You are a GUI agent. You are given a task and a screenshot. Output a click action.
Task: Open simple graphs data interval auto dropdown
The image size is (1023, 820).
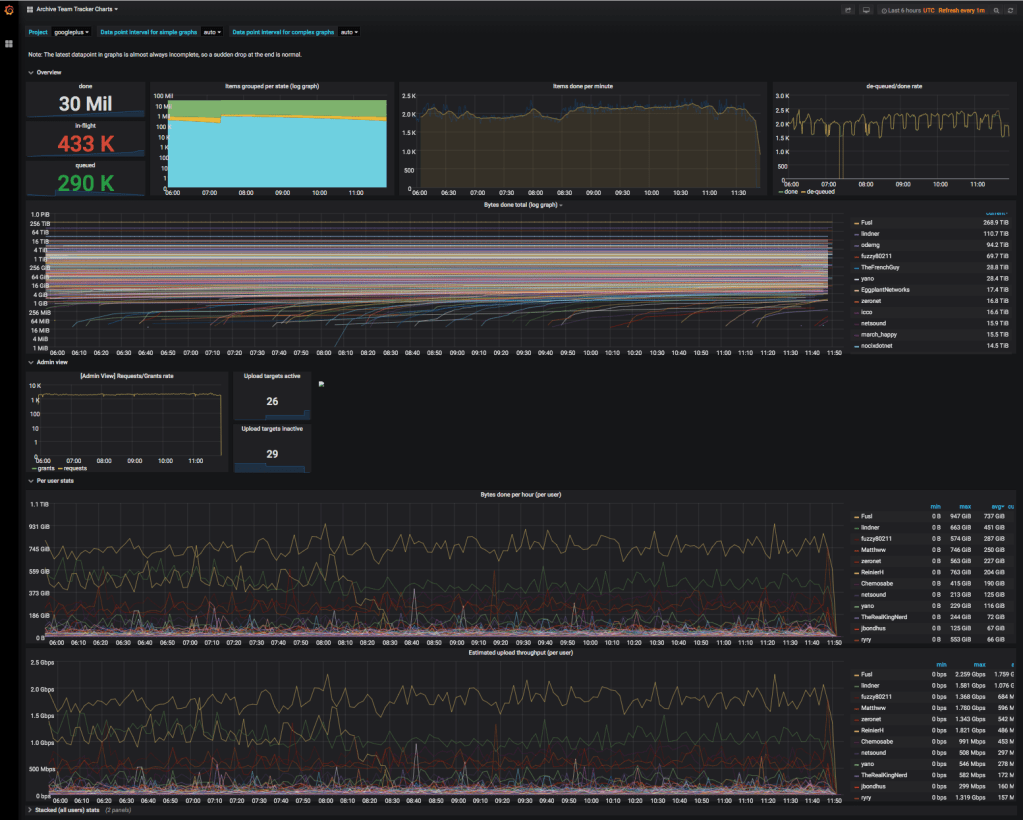[211, 32]
